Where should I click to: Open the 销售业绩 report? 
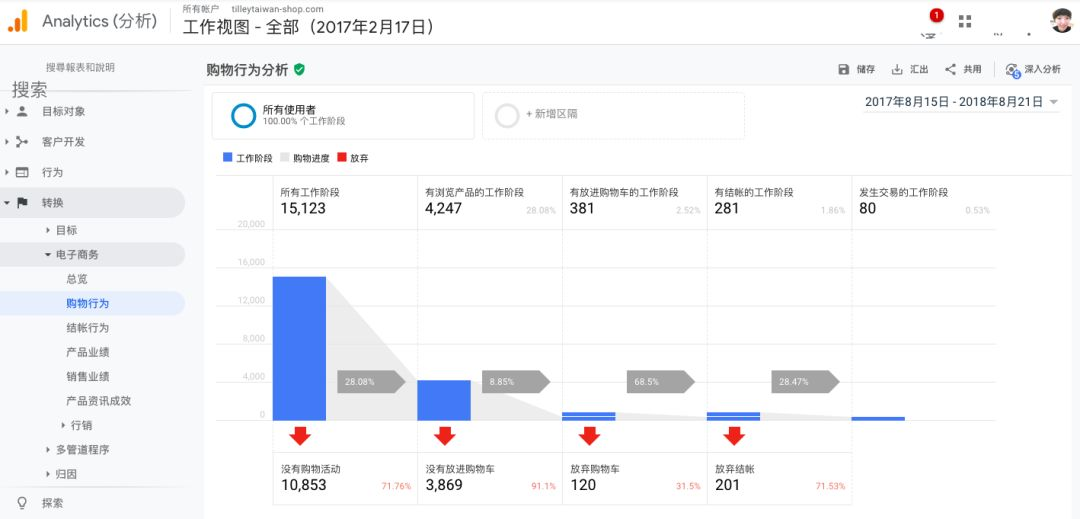point(87,377)
